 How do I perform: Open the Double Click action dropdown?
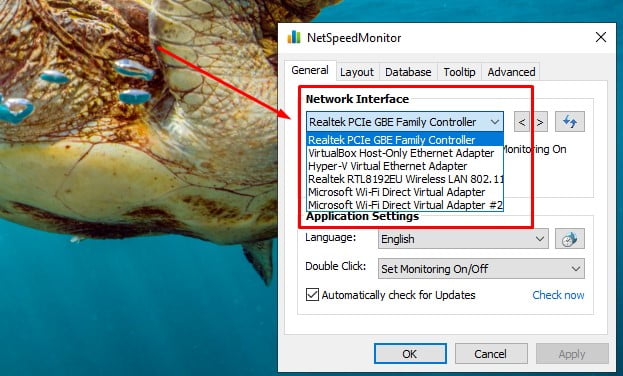pyautogui.click(x=481, y=269)
